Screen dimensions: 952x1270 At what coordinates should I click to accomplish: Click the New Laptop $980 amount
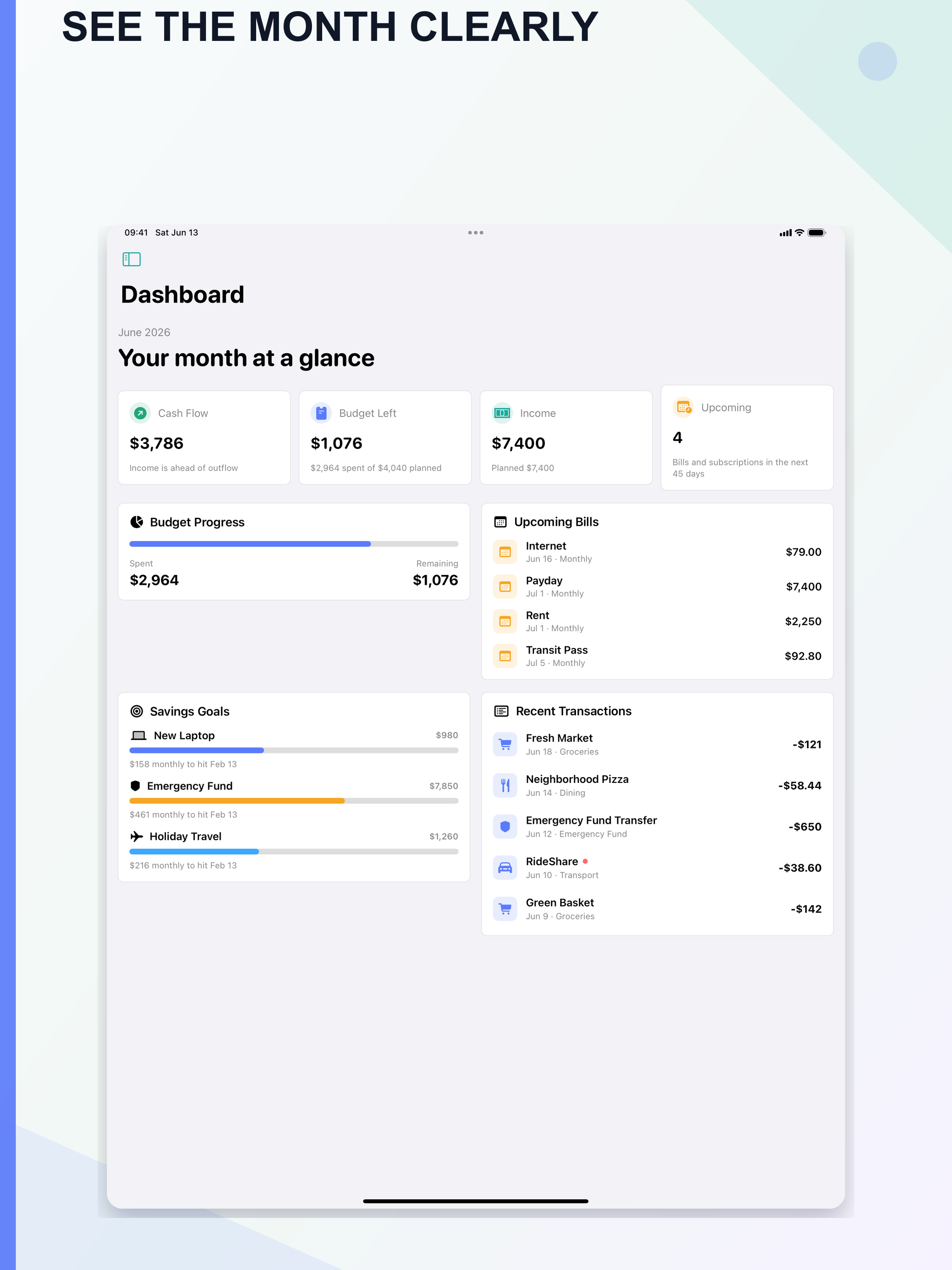(447, 735)
